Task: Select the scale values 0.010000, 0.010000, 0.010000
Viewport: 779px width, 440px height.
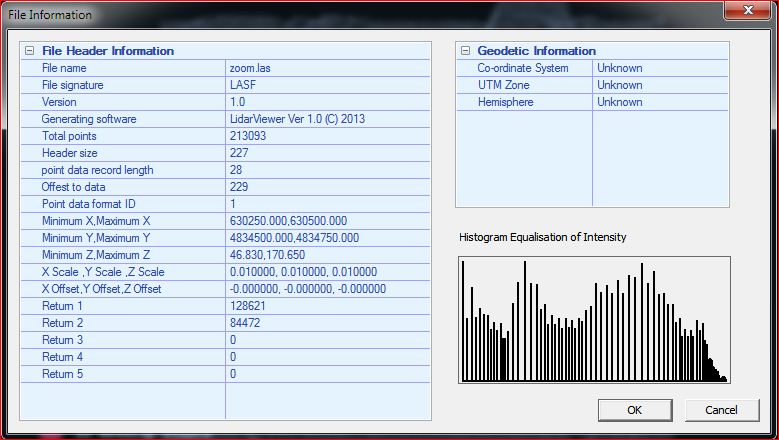Action: [x=304, y=272]
